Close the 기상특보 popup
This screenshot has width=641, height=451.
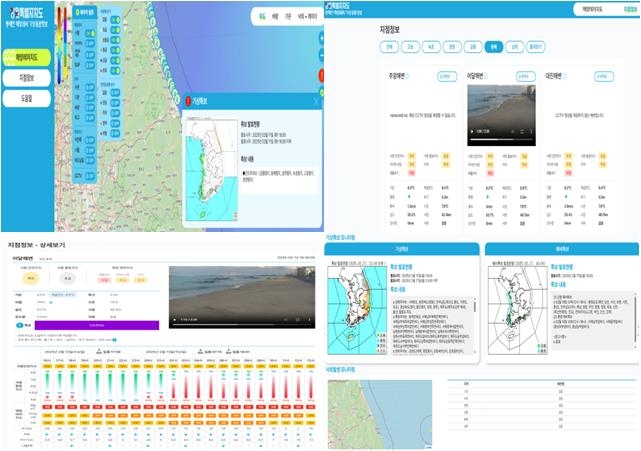316,101
